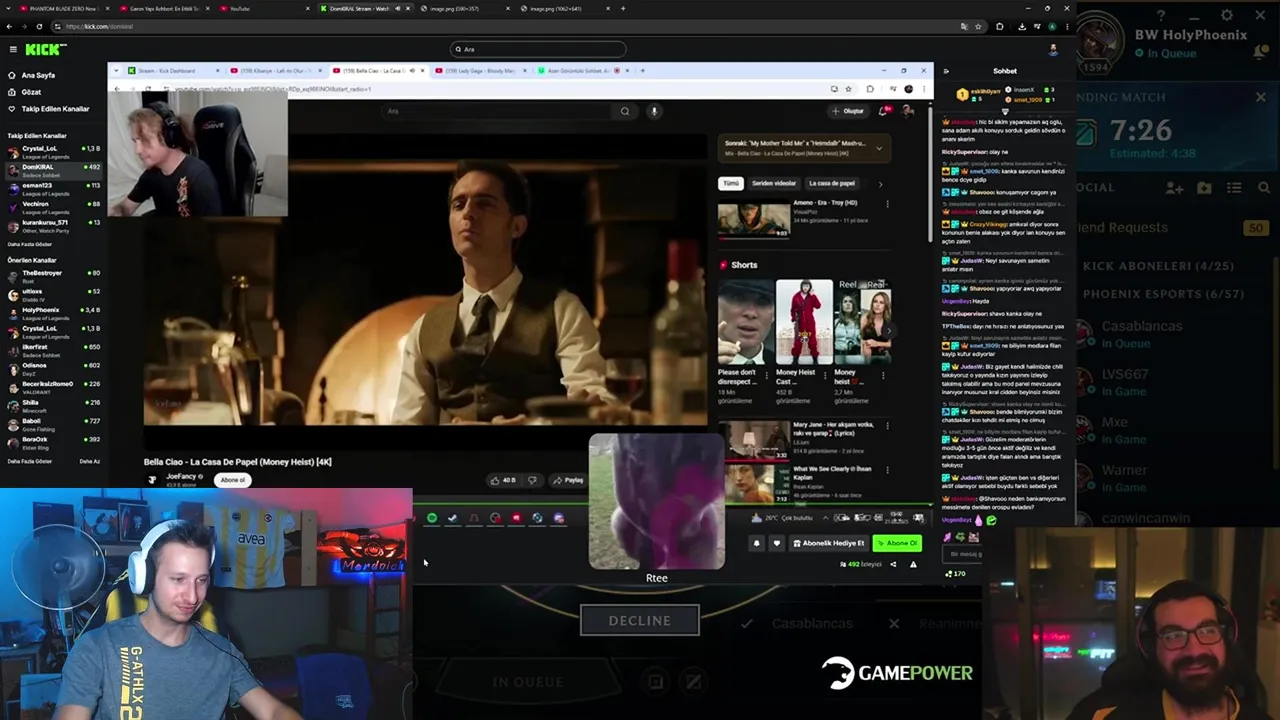Open TheBestroyer recommended channel
Viewport: 1280px width, 720px height.
(52, 274)
